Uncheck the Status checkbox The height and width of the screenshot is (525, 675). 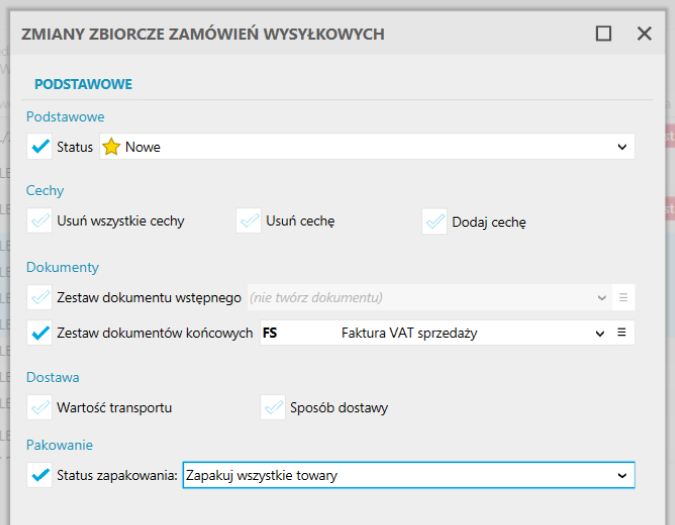coord(40,147)
